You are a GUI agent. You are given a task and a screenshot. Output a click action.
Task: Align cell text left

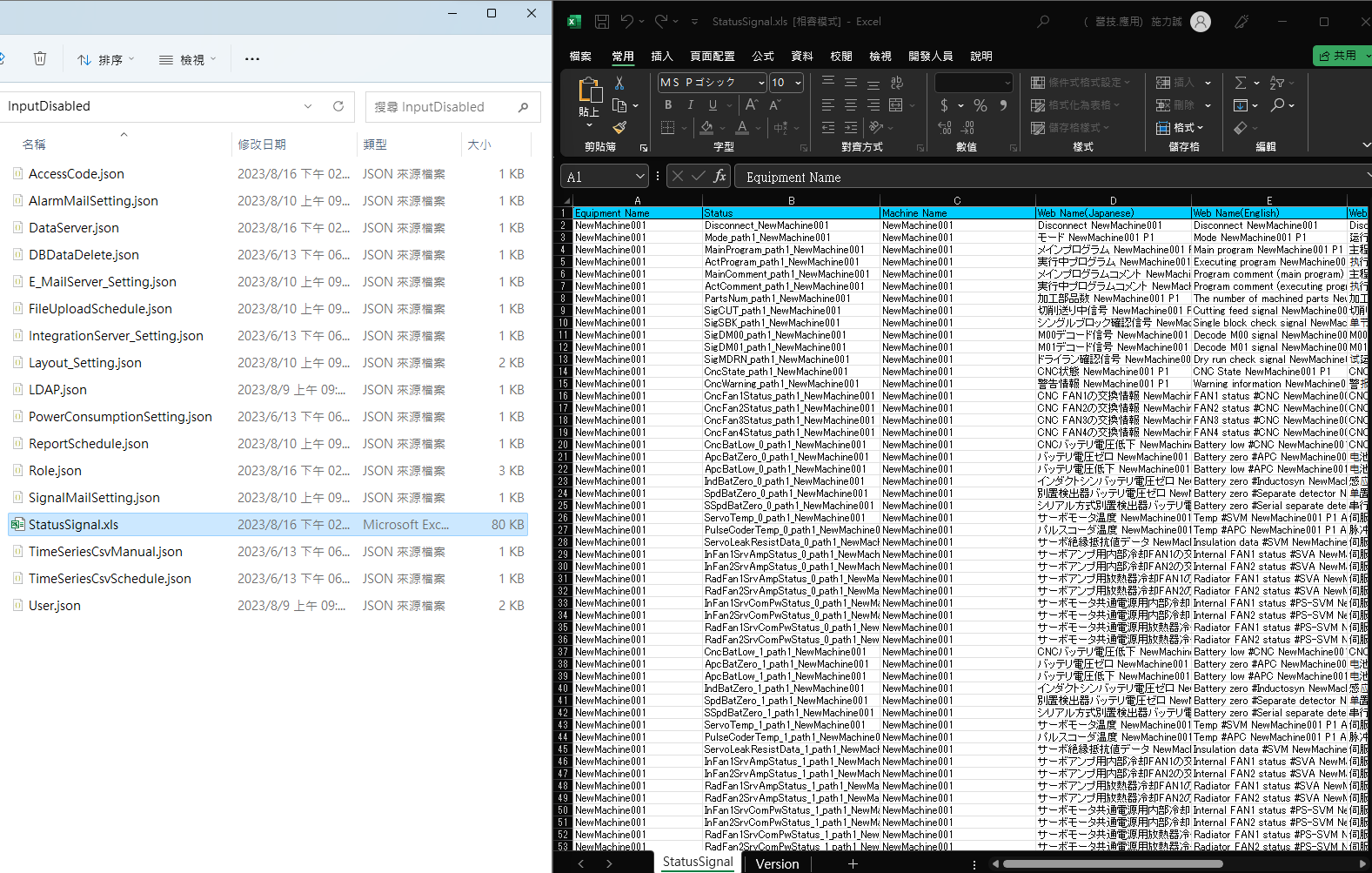[828, 105]
